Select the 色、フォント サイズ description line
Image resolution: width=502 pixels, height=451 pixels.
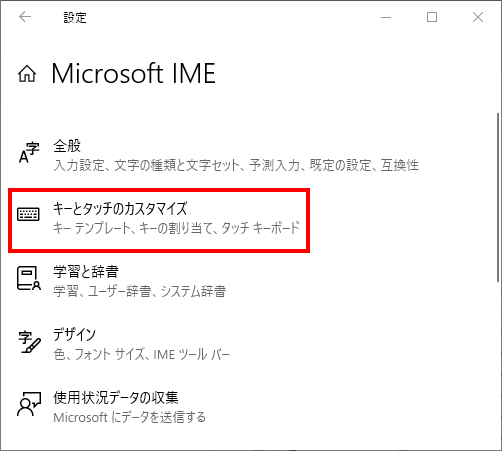[141, 354]
